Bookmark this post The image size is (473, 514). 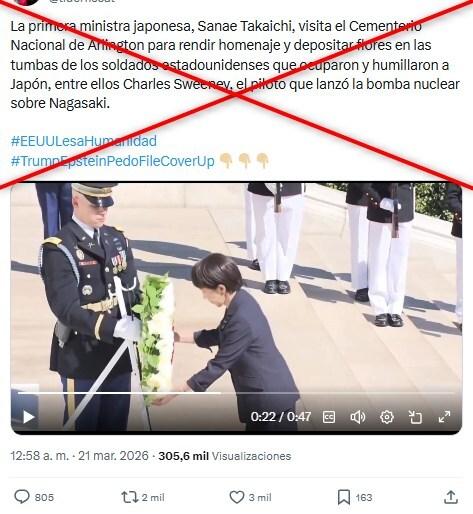click(x=344, y=497)
